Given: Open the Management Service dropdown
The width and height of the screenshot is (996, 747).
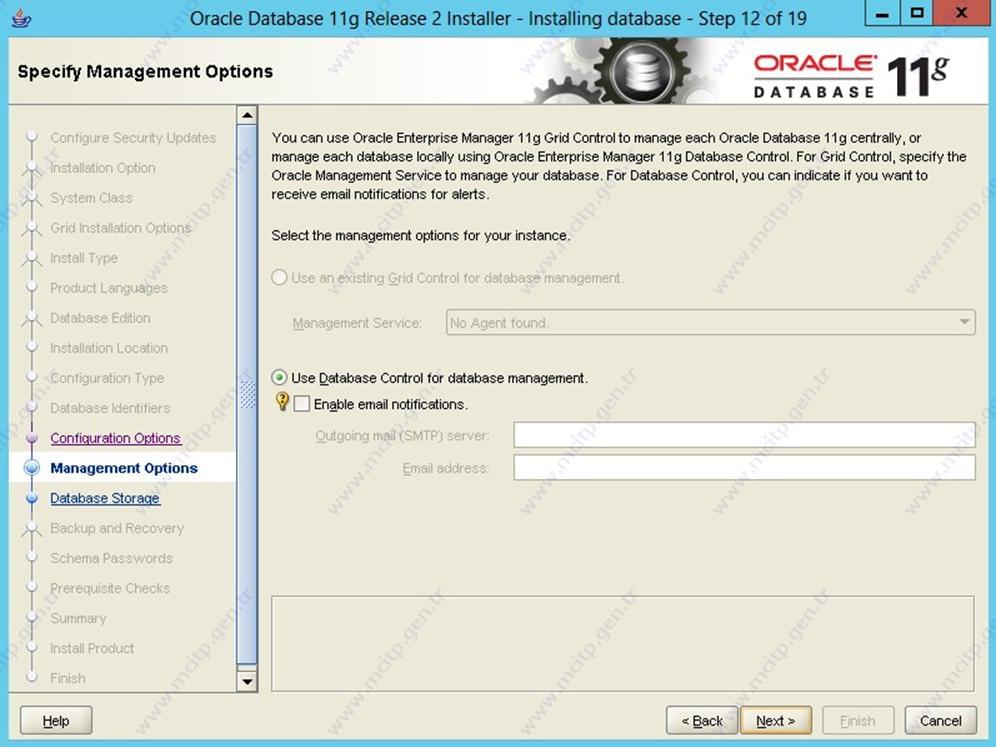Looking at the screenshot, I should pos(710,323).
